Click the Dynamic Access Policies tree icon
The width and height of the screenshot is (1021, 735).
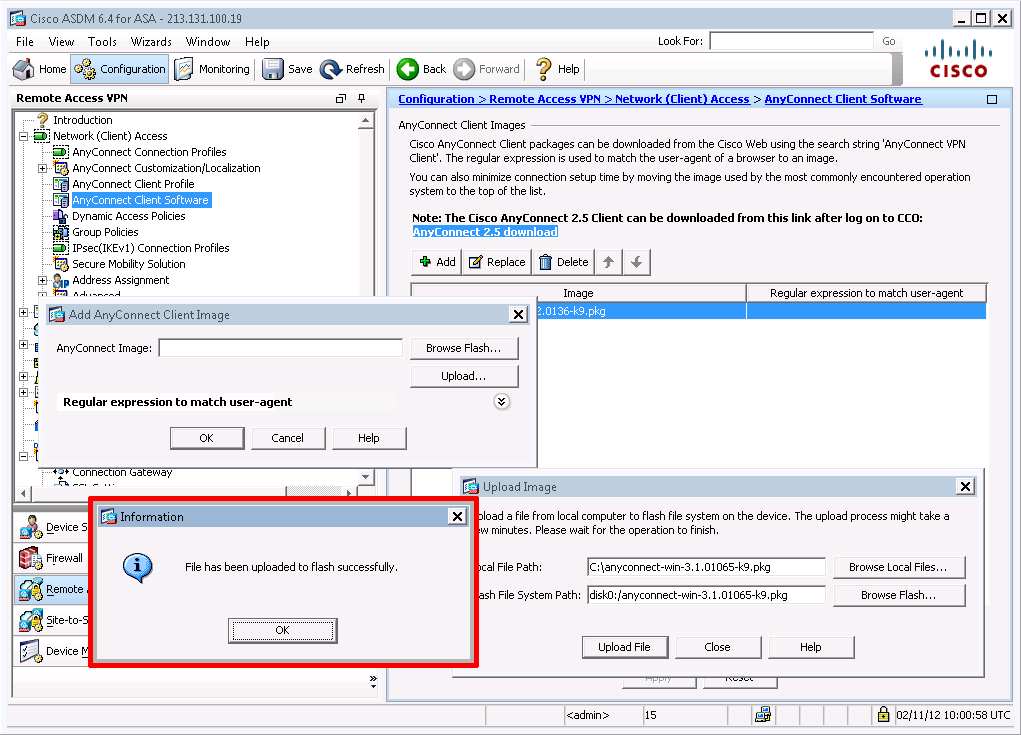click(60, 216)
